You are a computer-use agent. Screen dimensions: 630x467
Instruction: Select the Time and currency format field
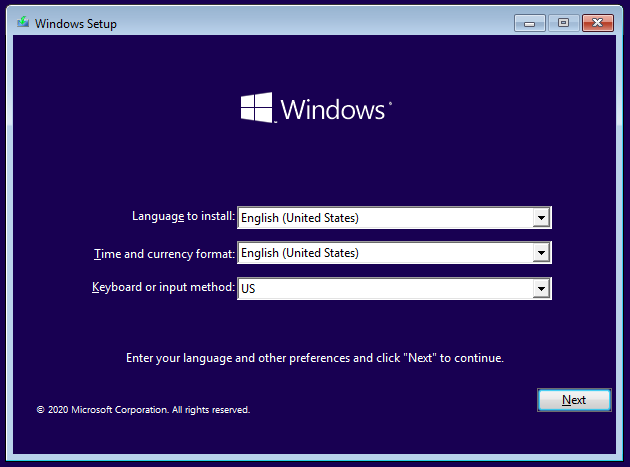394,253
